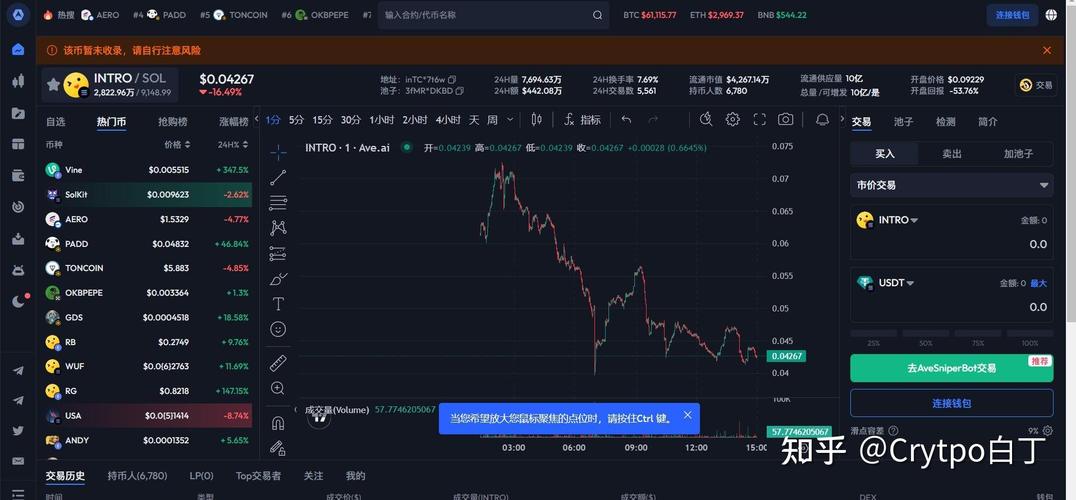This screenshot has height=500, width=1076.
Task: Copy the 池子 pool address icon
Action: (x=459, y=91)
